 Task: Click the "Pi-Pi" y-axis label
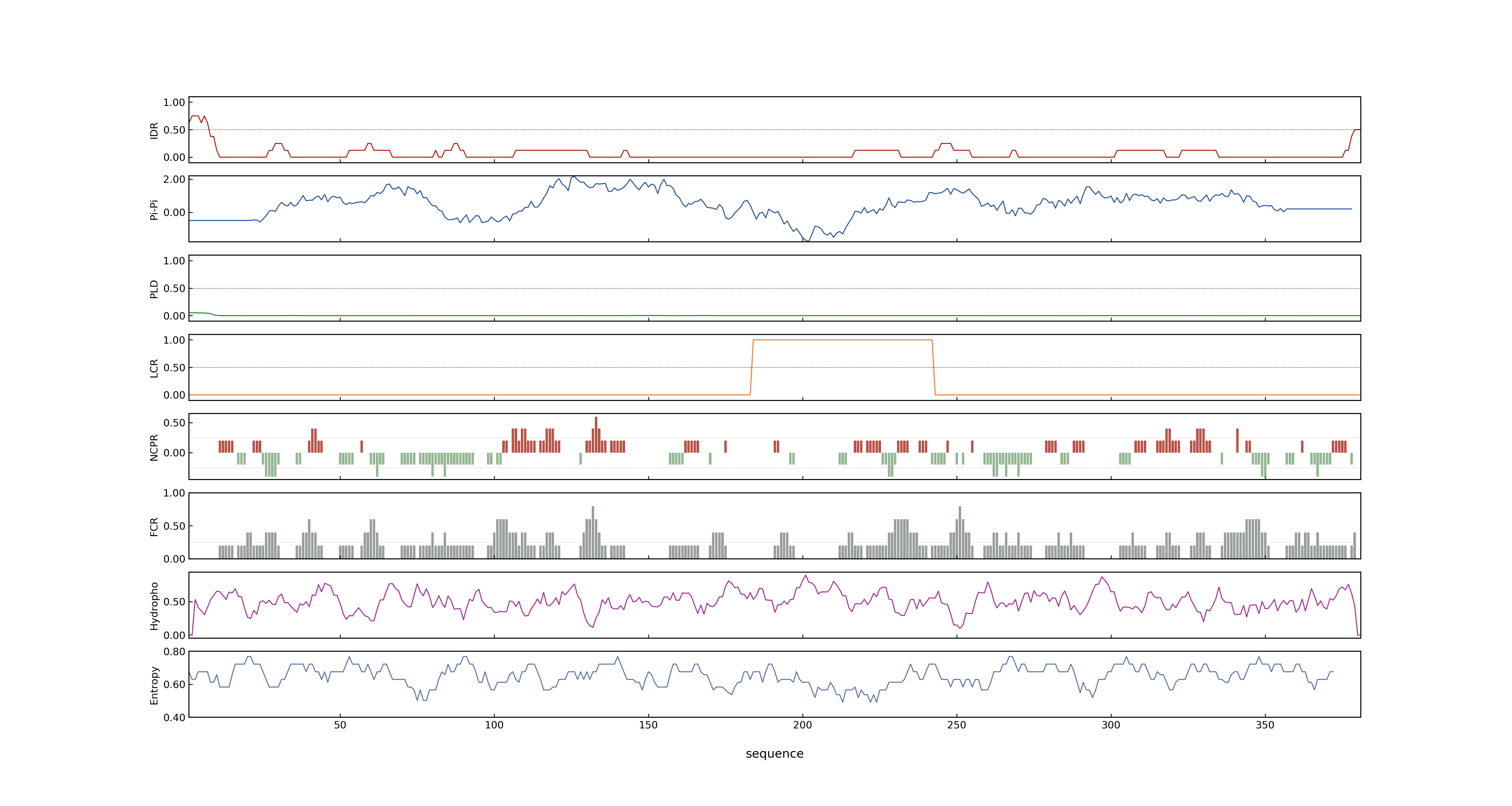[x=154, y=209]
